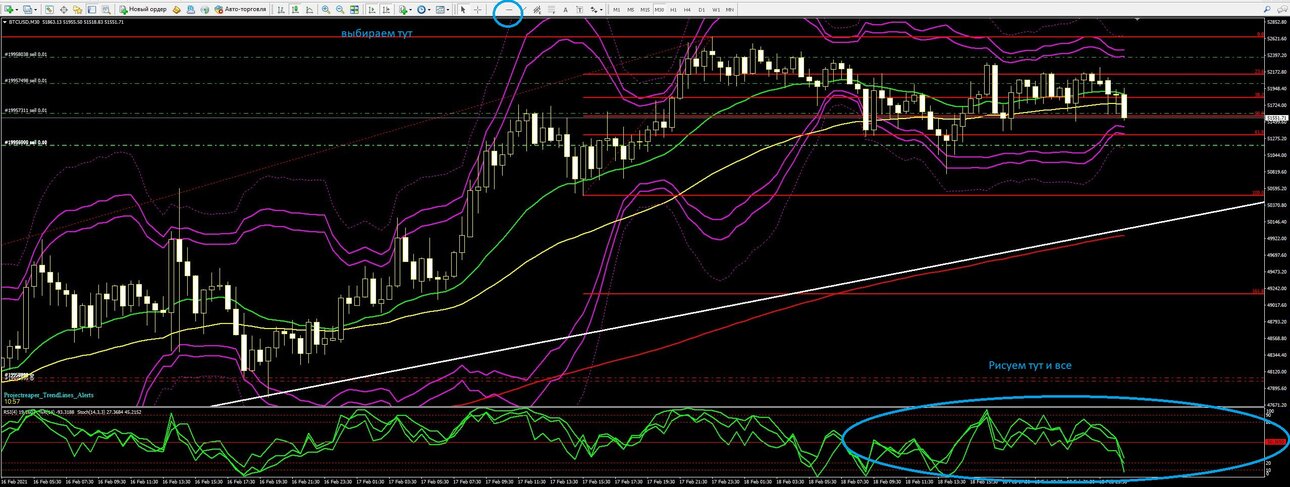The height and width of the screenshot is (487, 1290).
Task: Switch chart to candlesticks icon
Action: [x=295, y=9]
